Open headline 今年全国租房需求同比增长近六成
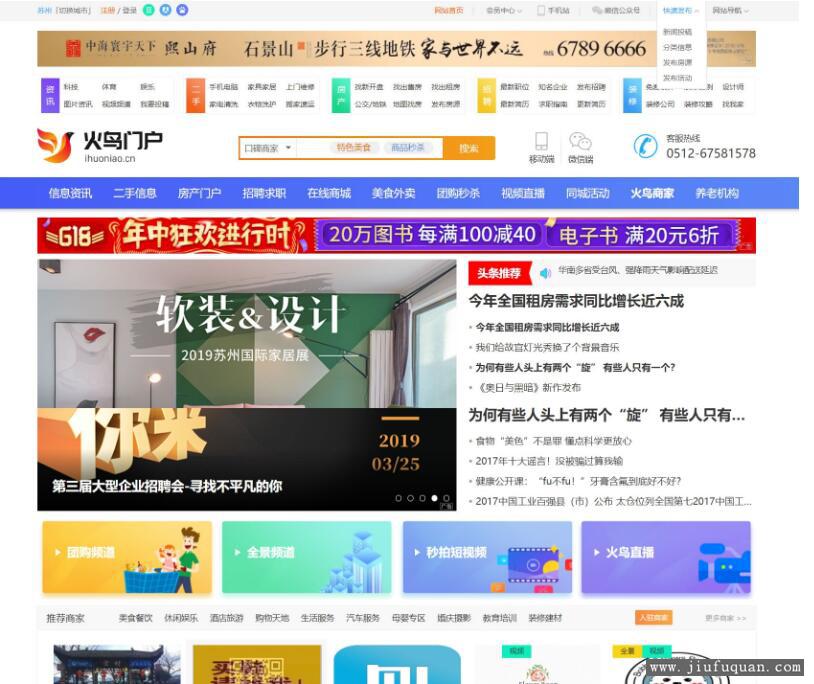The width and height of the screenshot is (814, 684). (576, 301)
